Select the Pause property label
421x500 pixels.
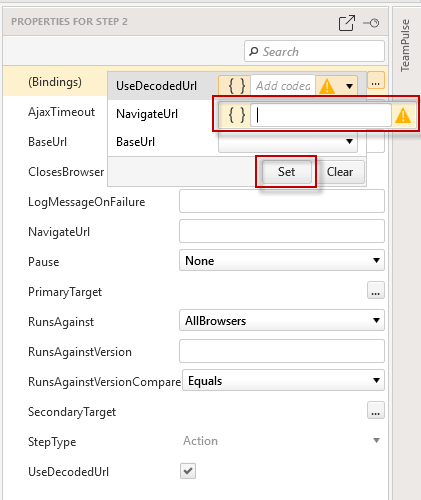click(44, 262)
